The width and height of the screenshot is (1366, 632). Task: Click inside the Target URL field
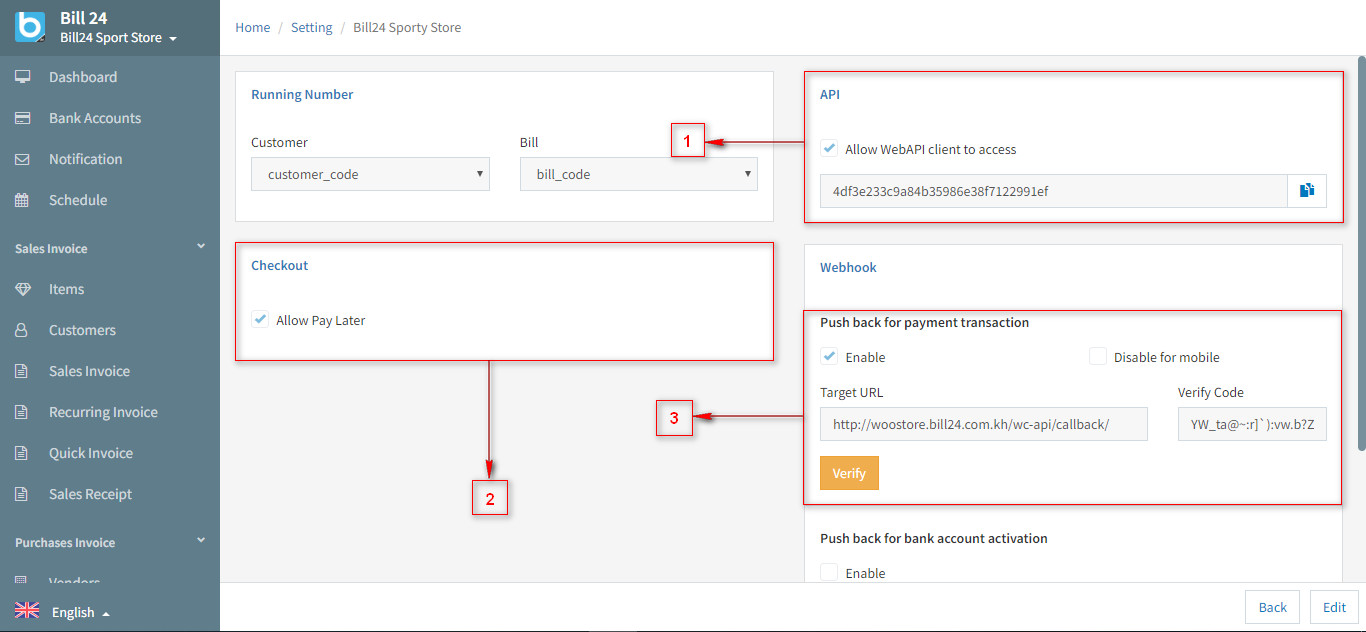983,423
